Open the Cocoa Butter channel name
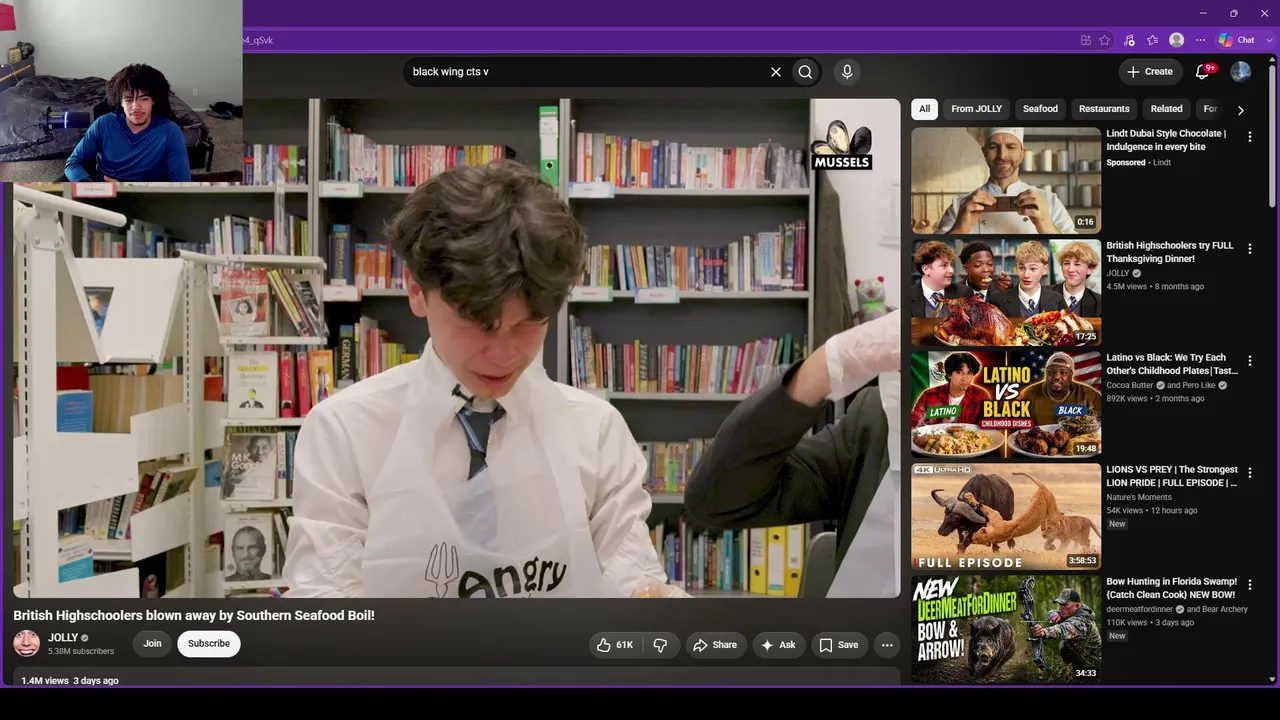The width and height of the screenshot is (1280, 720). 1130,385
